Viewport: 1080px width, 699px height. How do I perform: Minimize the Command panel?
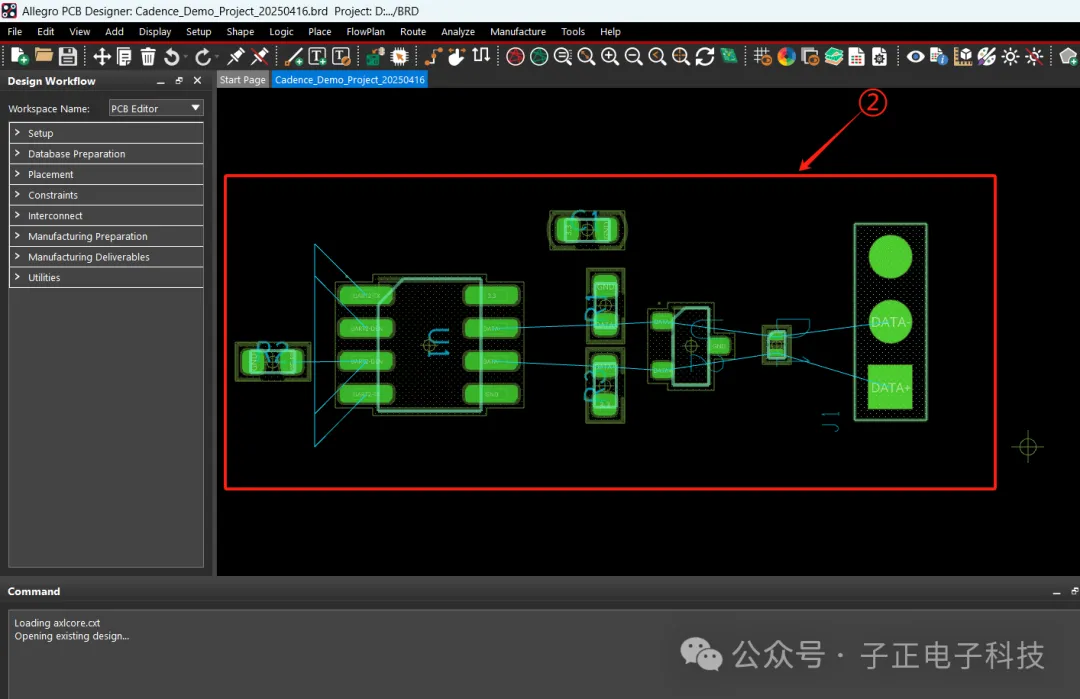click(x=1057, y=592)
